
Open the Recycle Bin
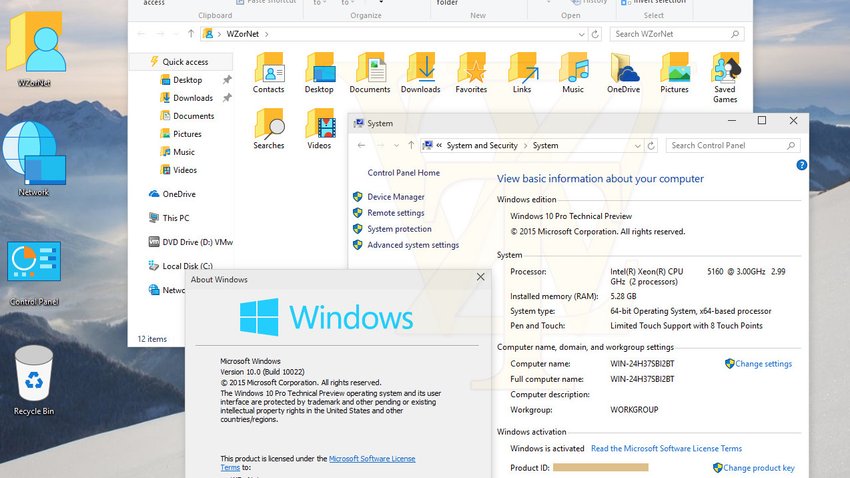pos(34,379)
